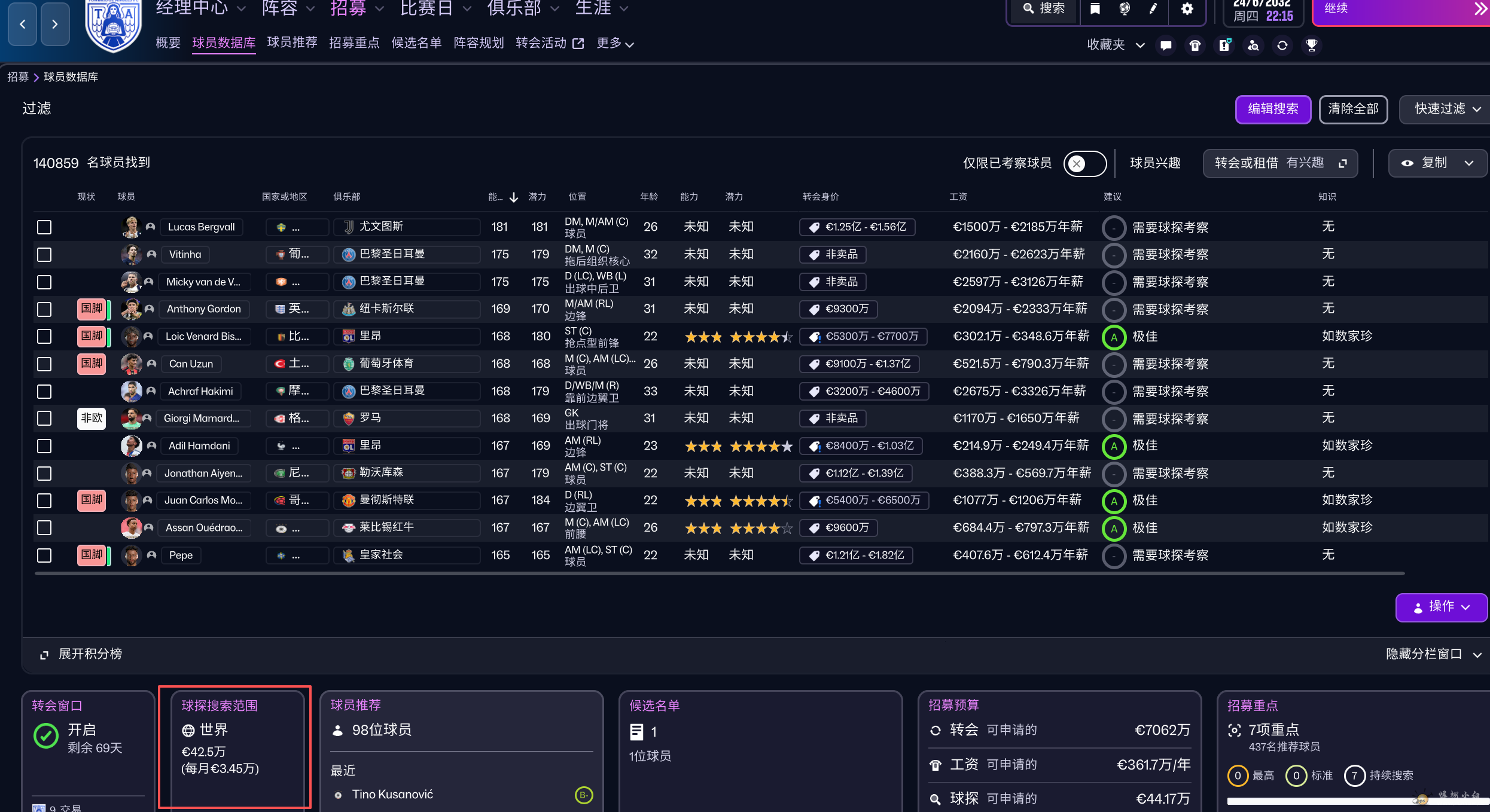Click the settings gear icon
This screenshot has width=1490, height=812.
[x=1187, y=9]
